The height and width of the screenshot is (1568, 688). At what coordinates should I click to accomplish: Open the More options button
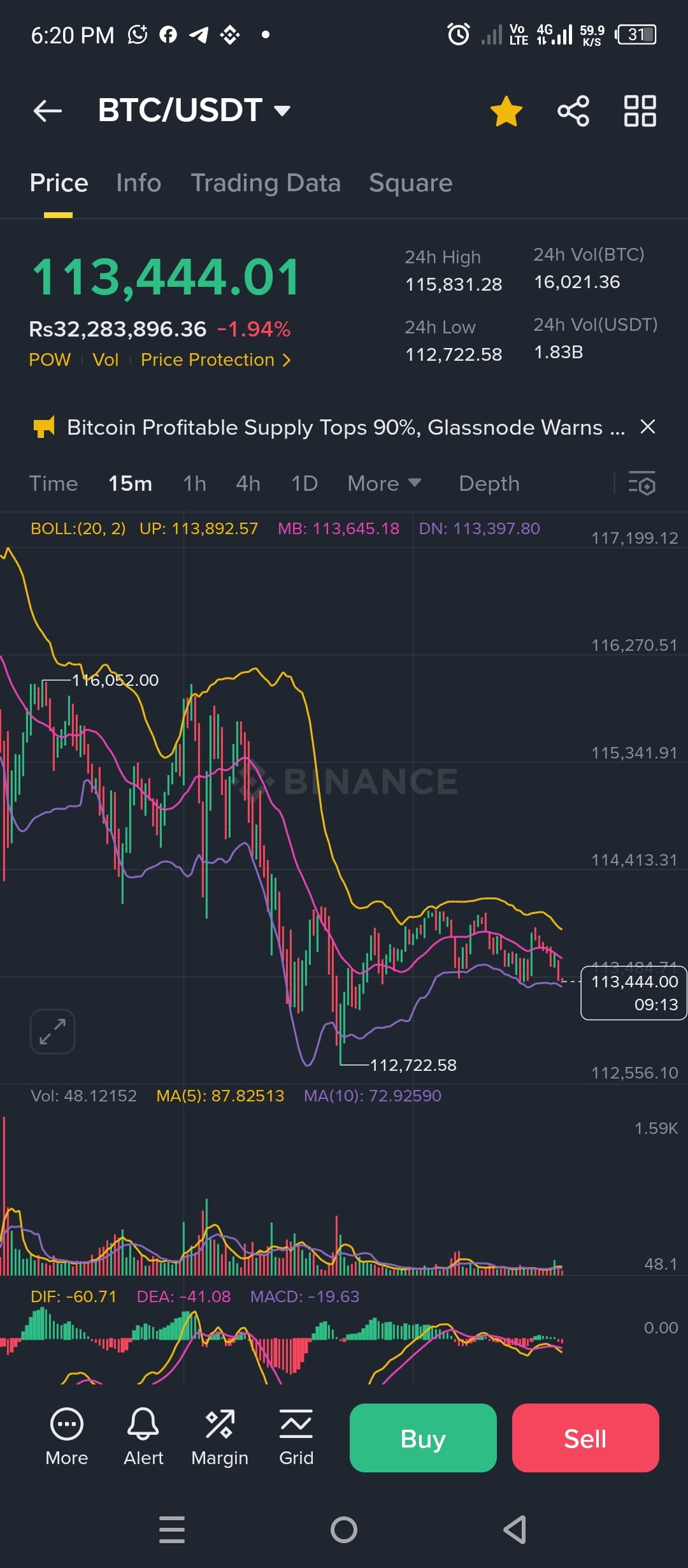tap(67, 1437)
